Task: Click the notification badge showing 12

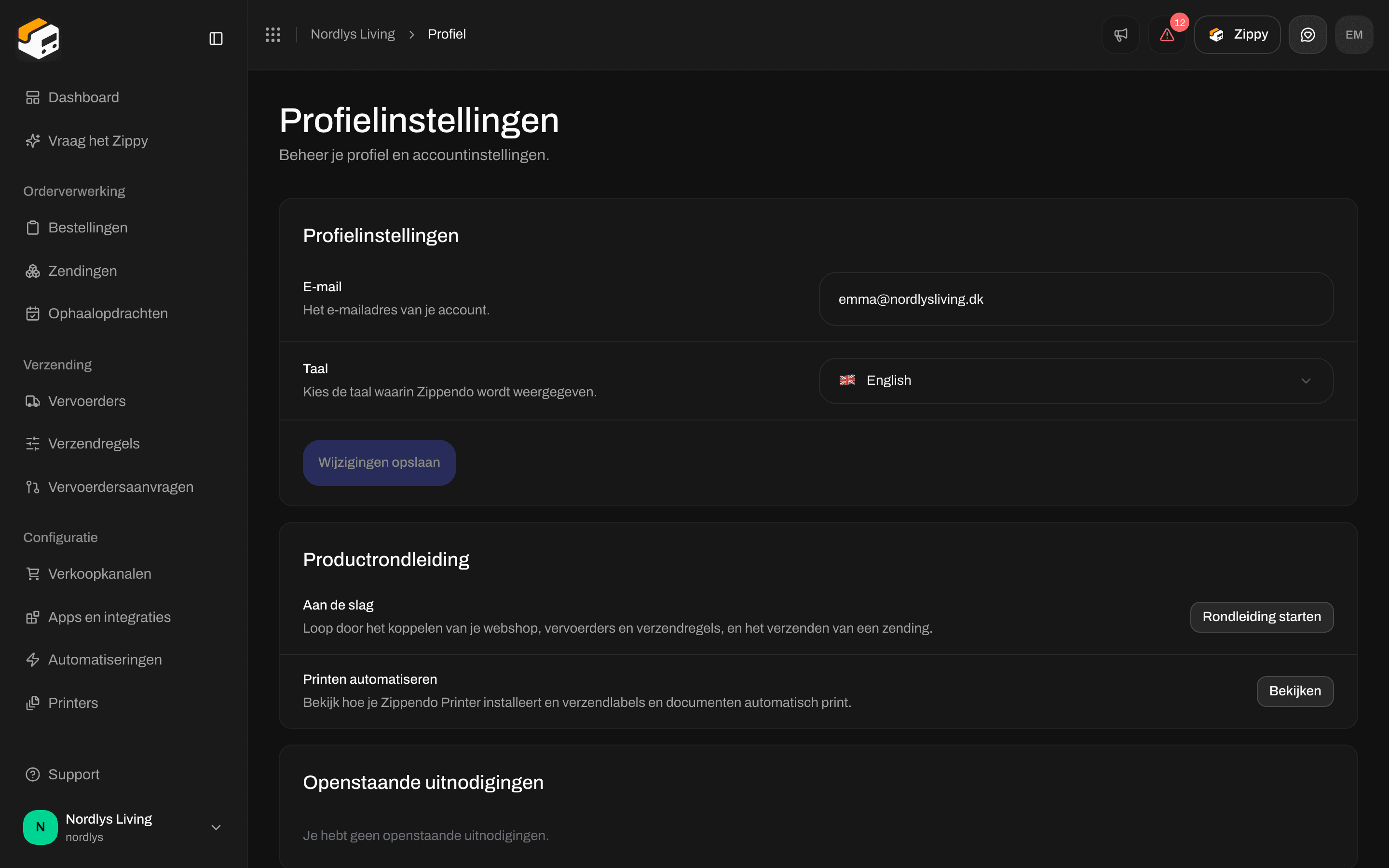Action: point(1180,23)
